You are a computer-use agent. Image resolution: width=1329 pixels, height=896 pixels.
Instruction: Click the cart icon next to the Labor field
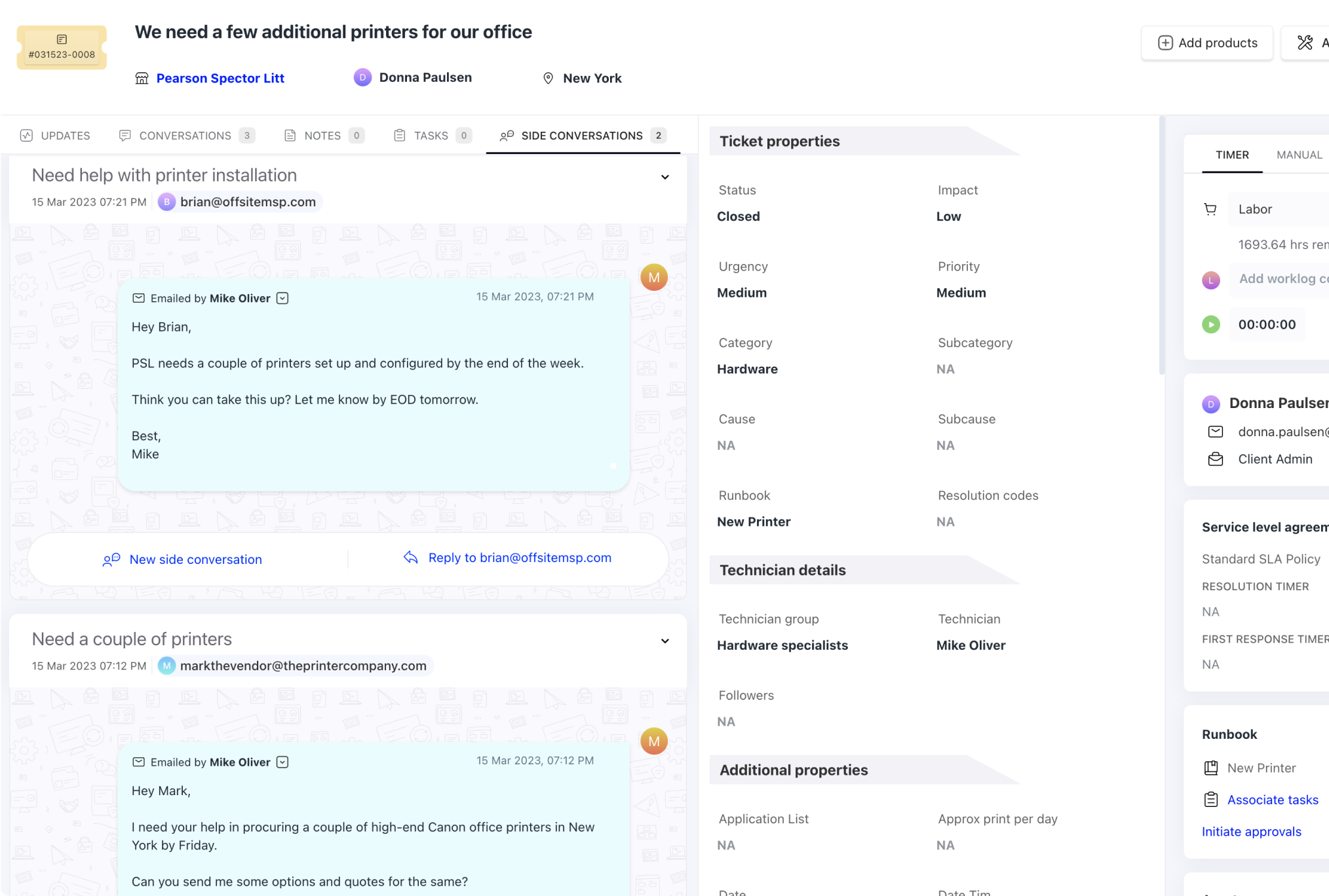pos(1210,208)
